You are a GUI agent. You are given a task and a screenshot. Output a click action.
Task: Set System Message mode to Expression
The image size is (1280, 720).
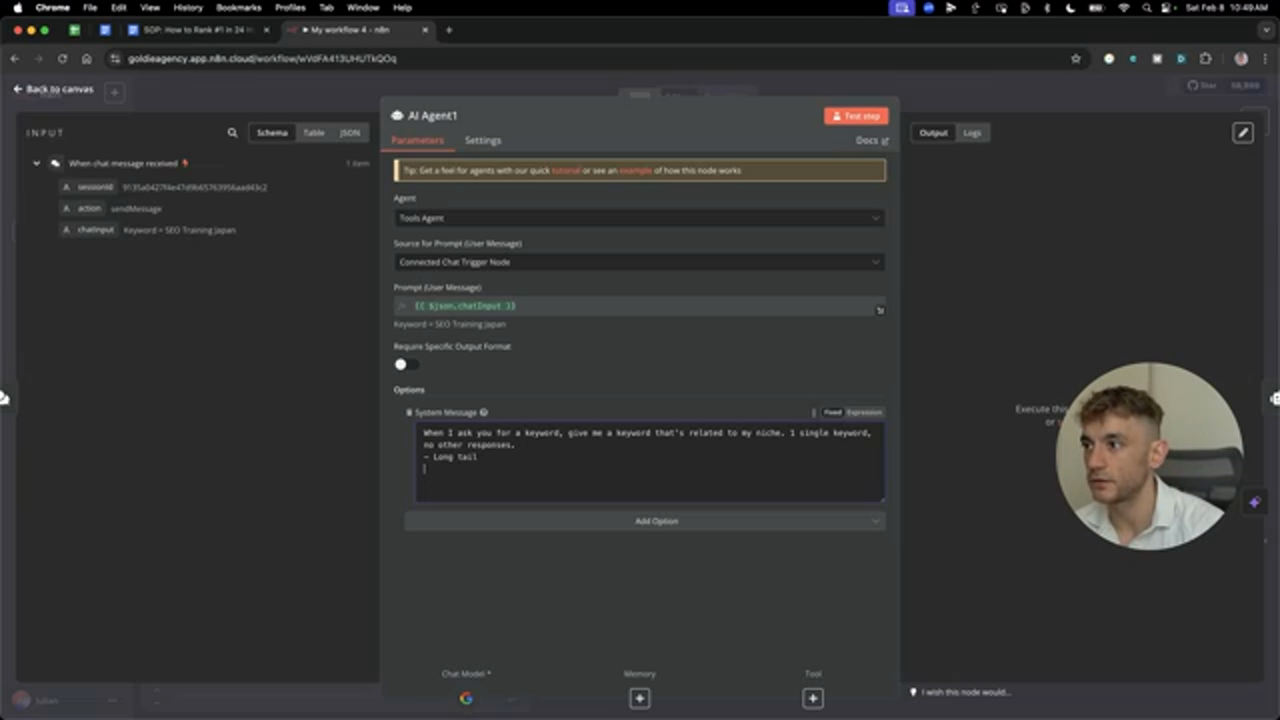864,412
